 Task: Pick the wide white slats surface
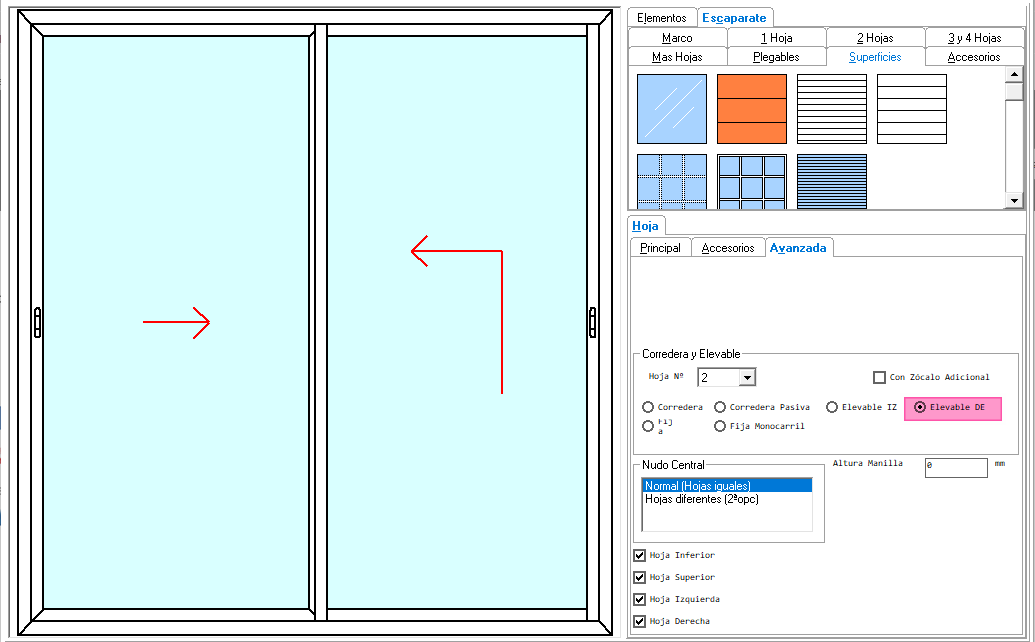pyautogui.click(x=912, y=109)
